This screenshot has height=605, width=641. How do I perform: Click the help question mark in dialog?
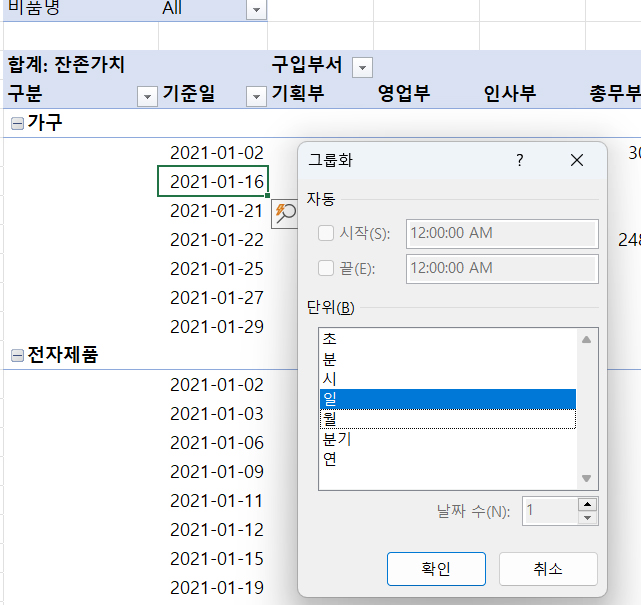519,160
